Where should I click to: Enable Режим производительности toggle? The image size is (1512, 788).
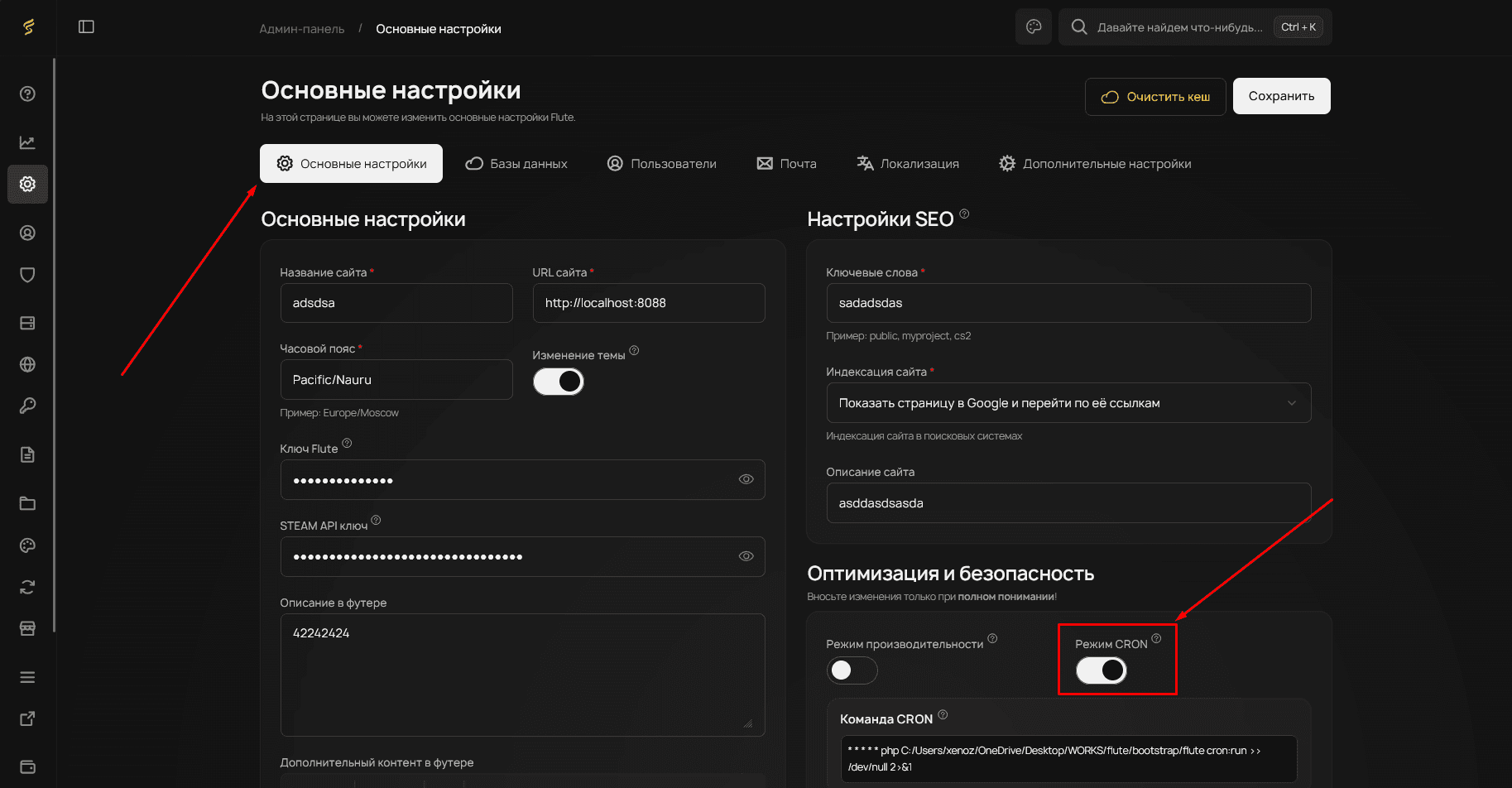852,670
